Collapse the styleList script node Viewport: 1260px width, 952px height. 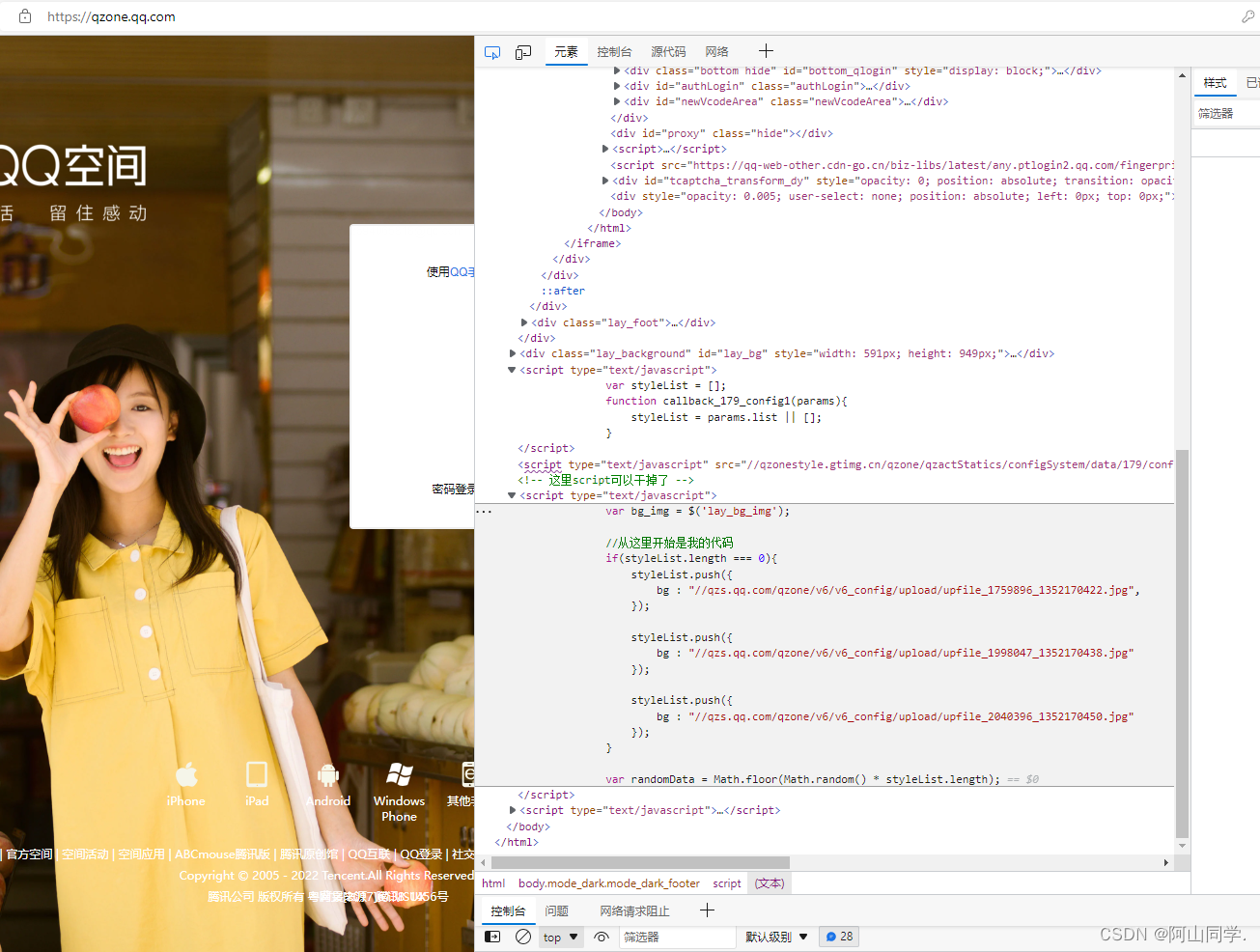512,370
